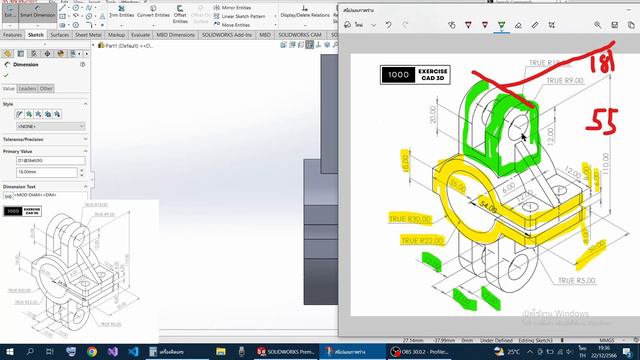Select the Circle sketch tool
The image size is (640, 360).
coord(76,8)
